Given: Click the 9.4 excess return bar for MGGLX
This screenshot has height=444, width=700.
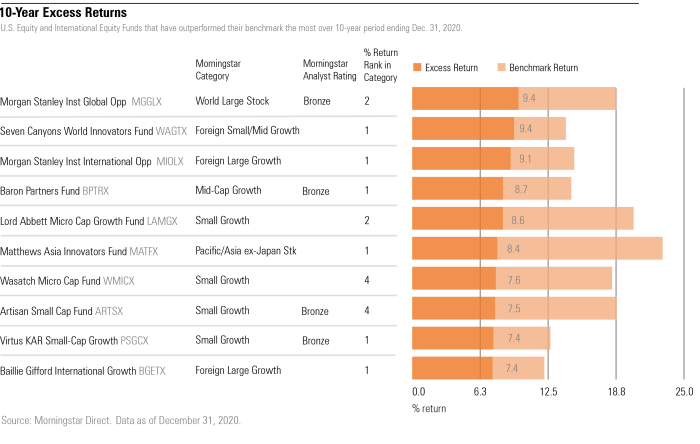Looking at the screenshot, I should [465, 98].
